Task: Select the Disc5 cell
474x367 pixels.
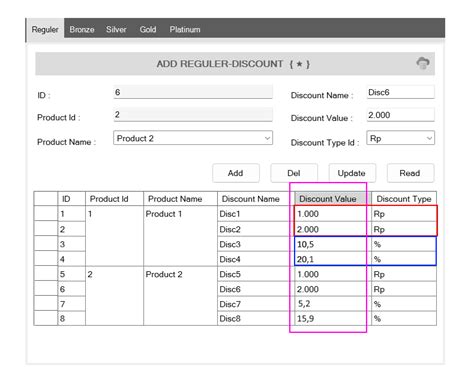Action: click(x=256, y=274)
